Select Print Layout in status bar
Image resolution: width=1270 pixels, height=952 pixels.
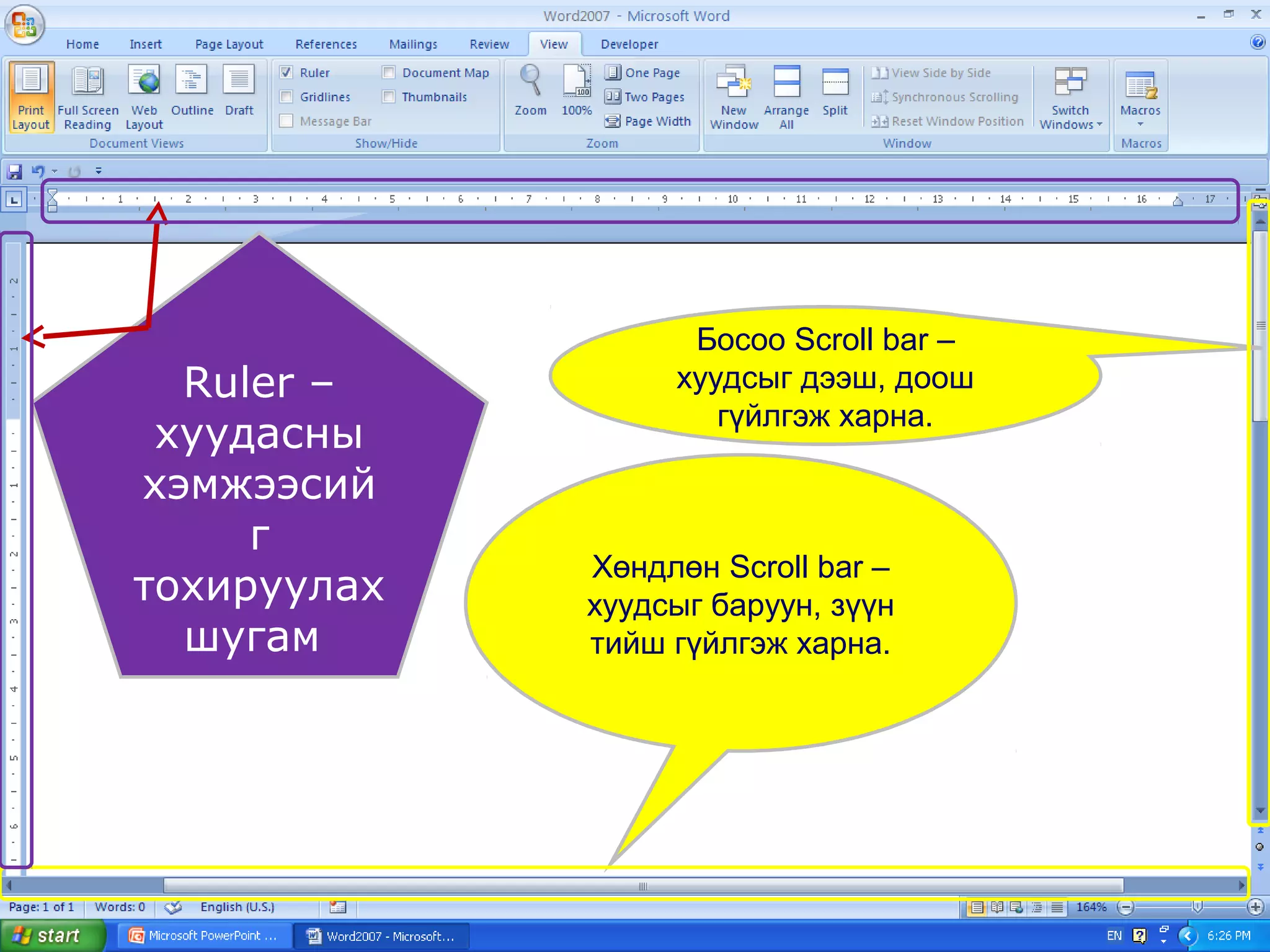[977, 908]
